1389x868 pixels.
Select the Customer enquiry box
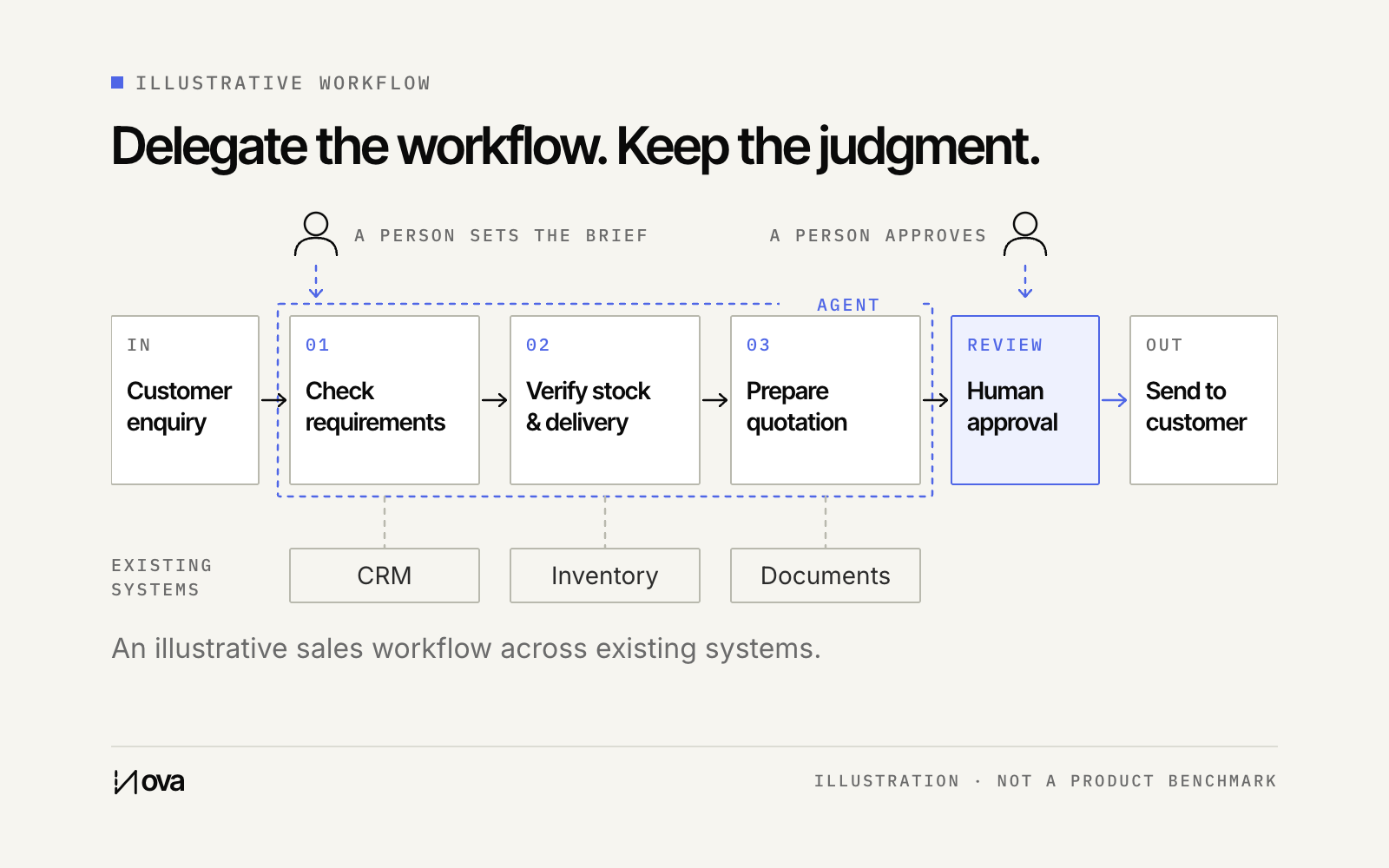coord(185,400)
